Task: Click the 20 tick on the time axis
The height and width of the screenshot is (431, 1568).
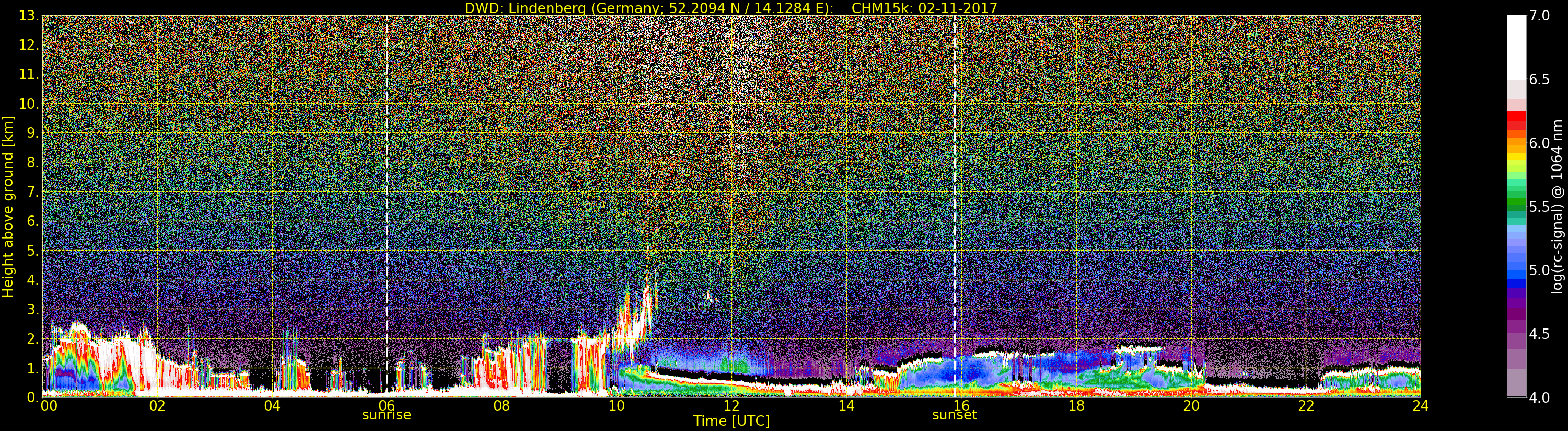Action: [x=1191, y=405]
